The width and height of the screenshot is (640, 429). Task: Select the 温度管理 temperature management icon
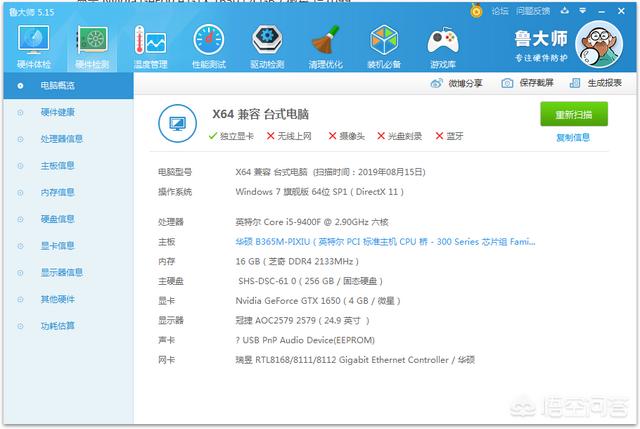point(150,44)
